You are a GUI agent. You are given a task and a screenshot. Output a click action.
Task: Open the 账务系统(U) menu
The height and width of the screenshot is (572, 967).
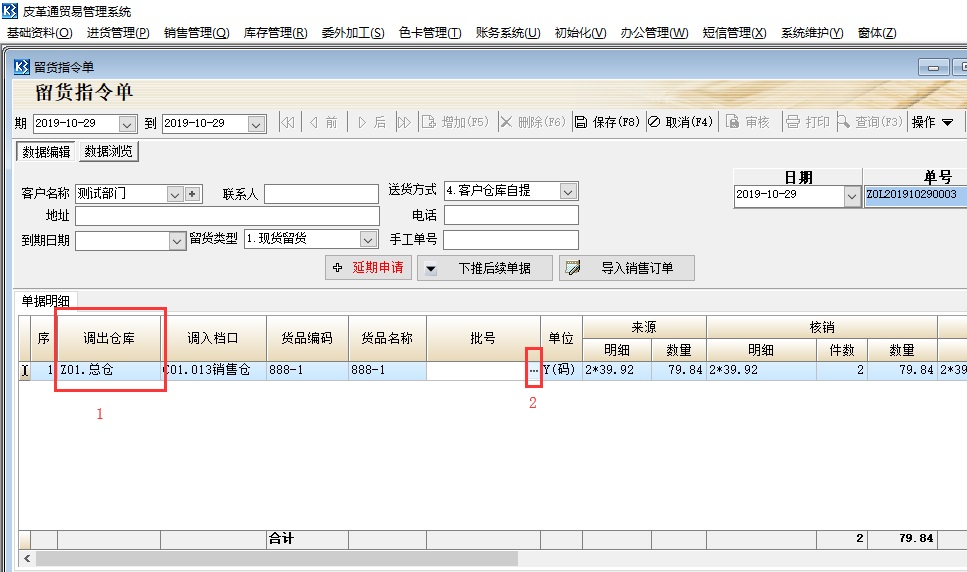click(508, 33)
